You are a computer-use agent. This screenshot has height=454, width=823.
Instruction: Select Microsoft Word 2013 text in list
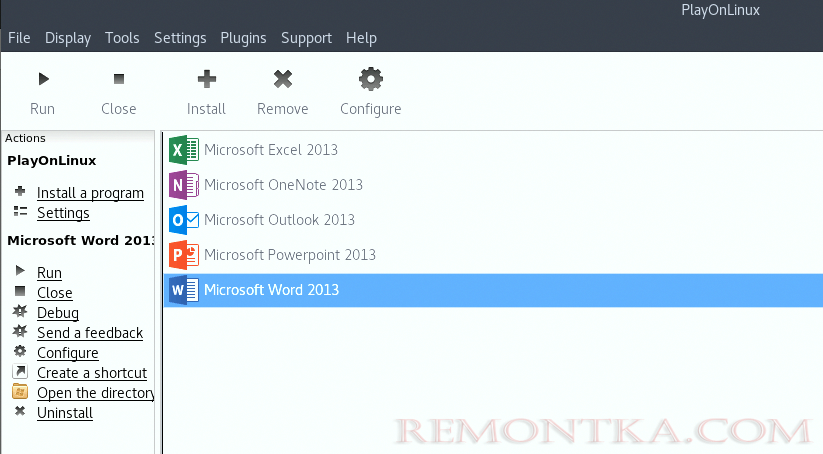tap(271, 290)
